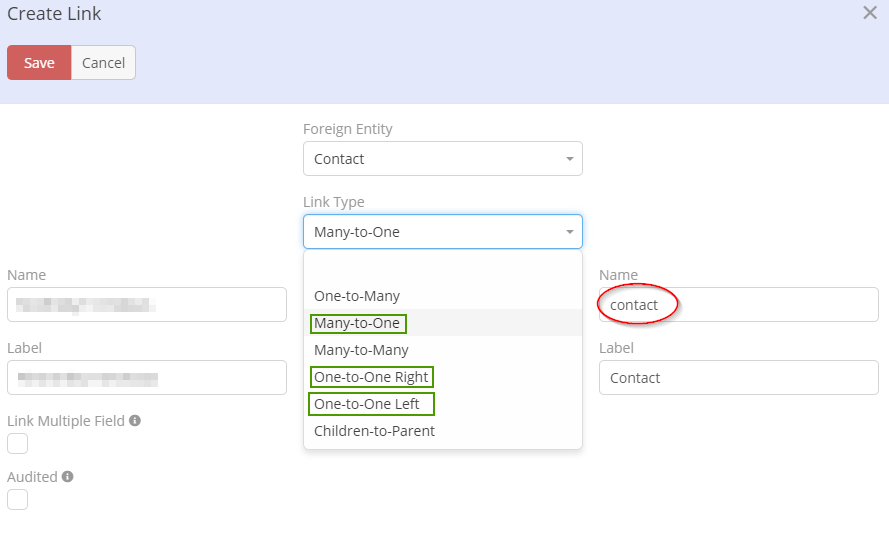Screen dimensions: 889x536
Task: Click the Save button
Action: point(39,62)
